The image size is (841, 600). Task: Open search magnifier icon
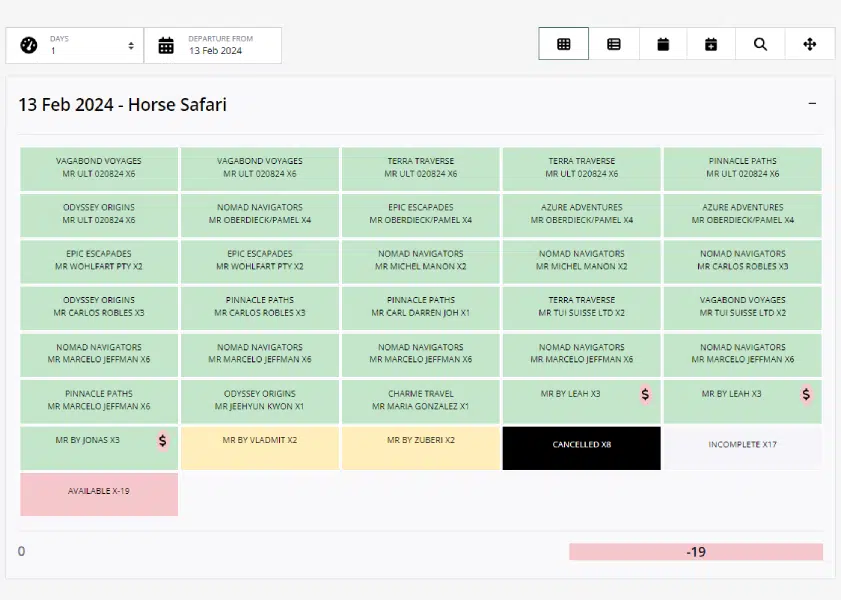point(760,44)
